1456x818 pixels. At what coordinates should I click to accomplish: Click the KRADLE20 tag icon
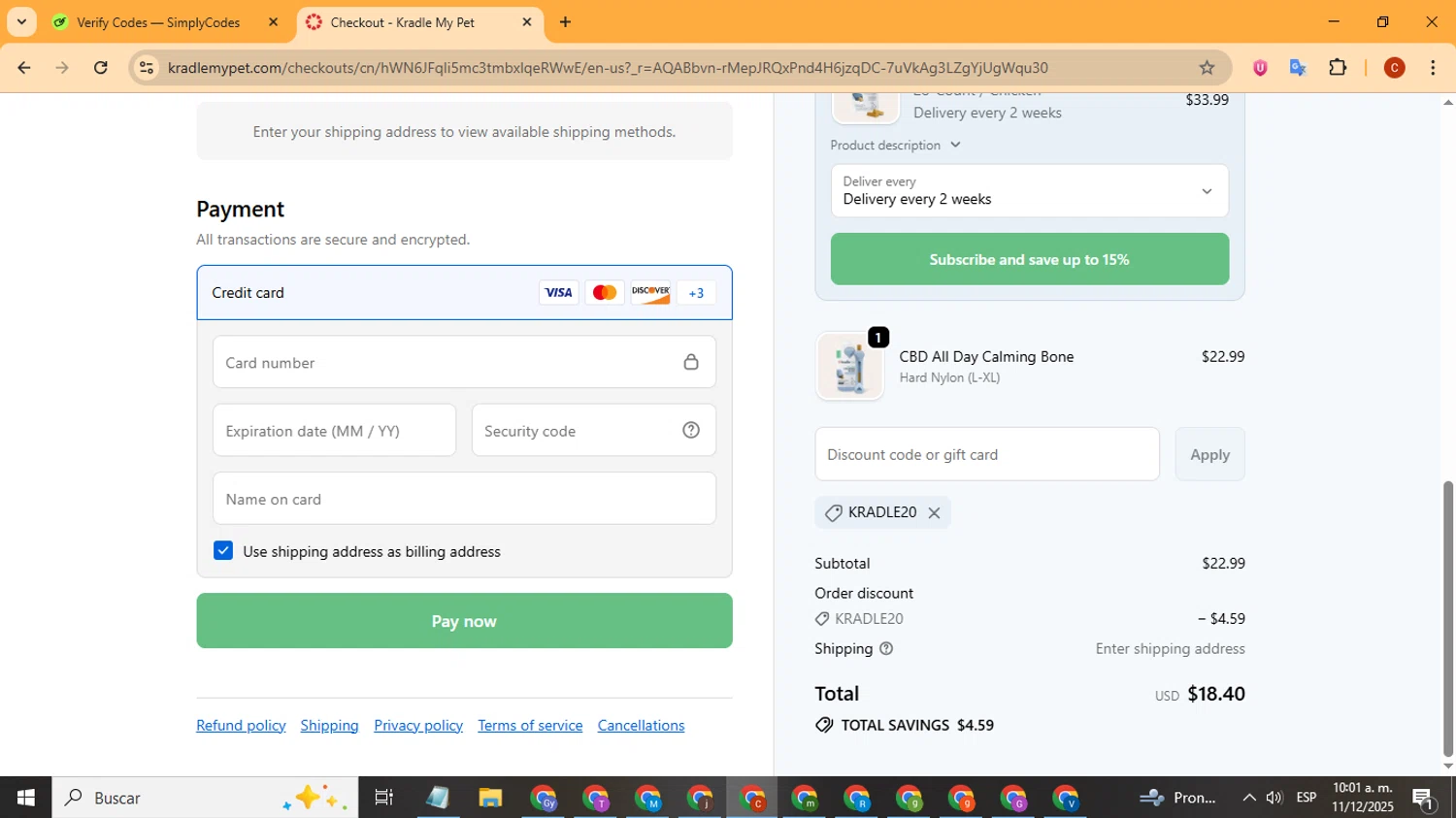point(834,512)
